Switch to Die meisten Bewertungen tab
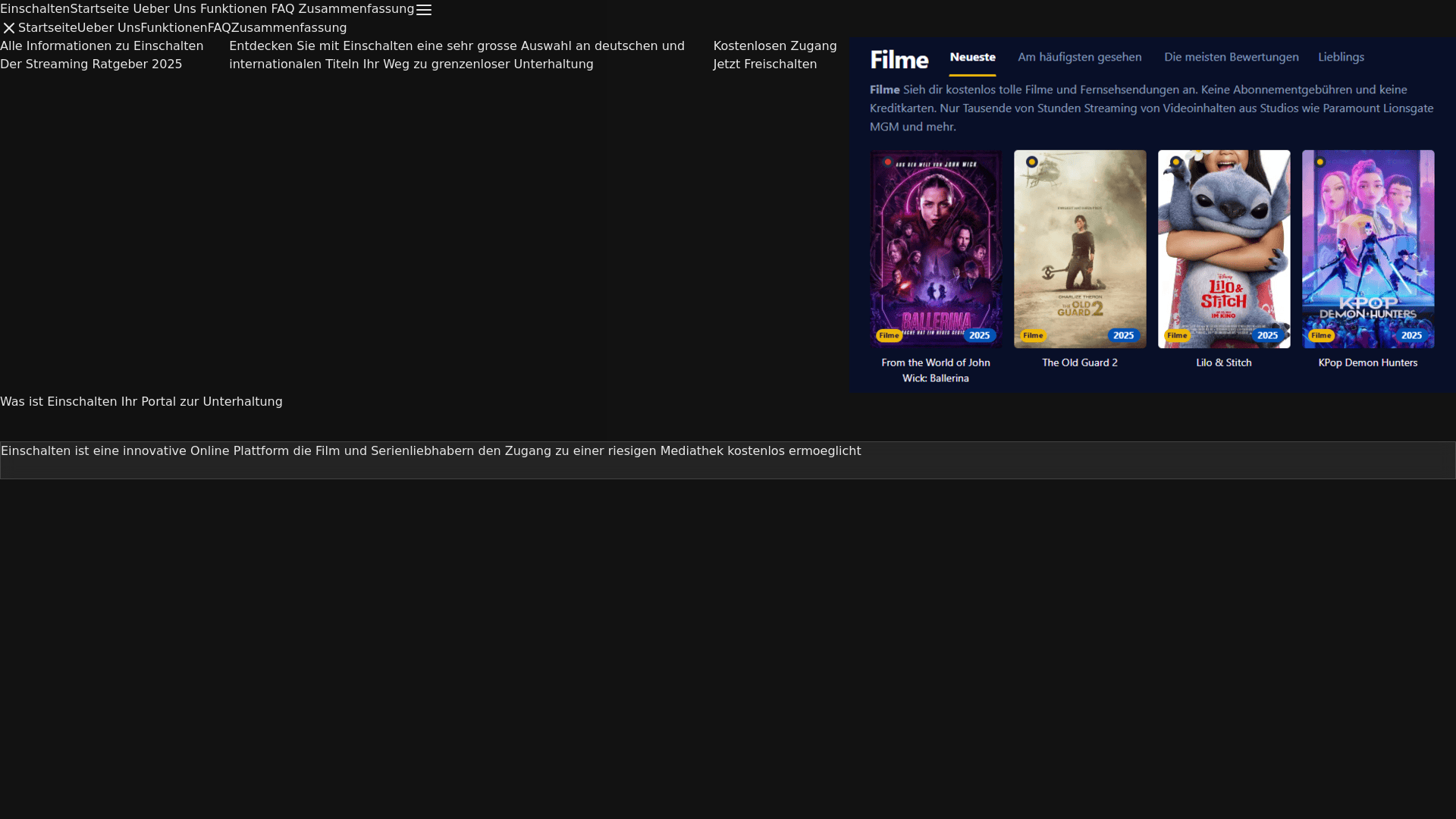Viewport: 1456px width, 819px height. click(1231, 57)
